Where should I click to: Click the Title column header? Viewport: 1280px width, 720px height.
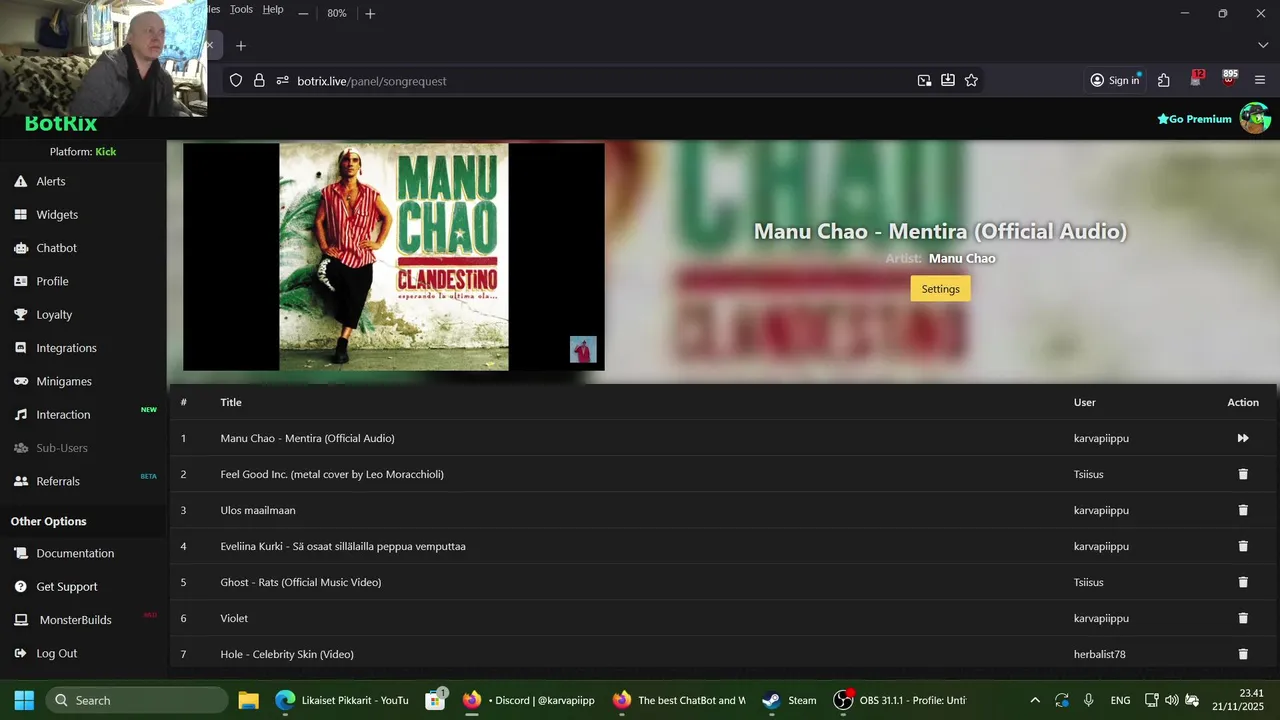point(231,402)
